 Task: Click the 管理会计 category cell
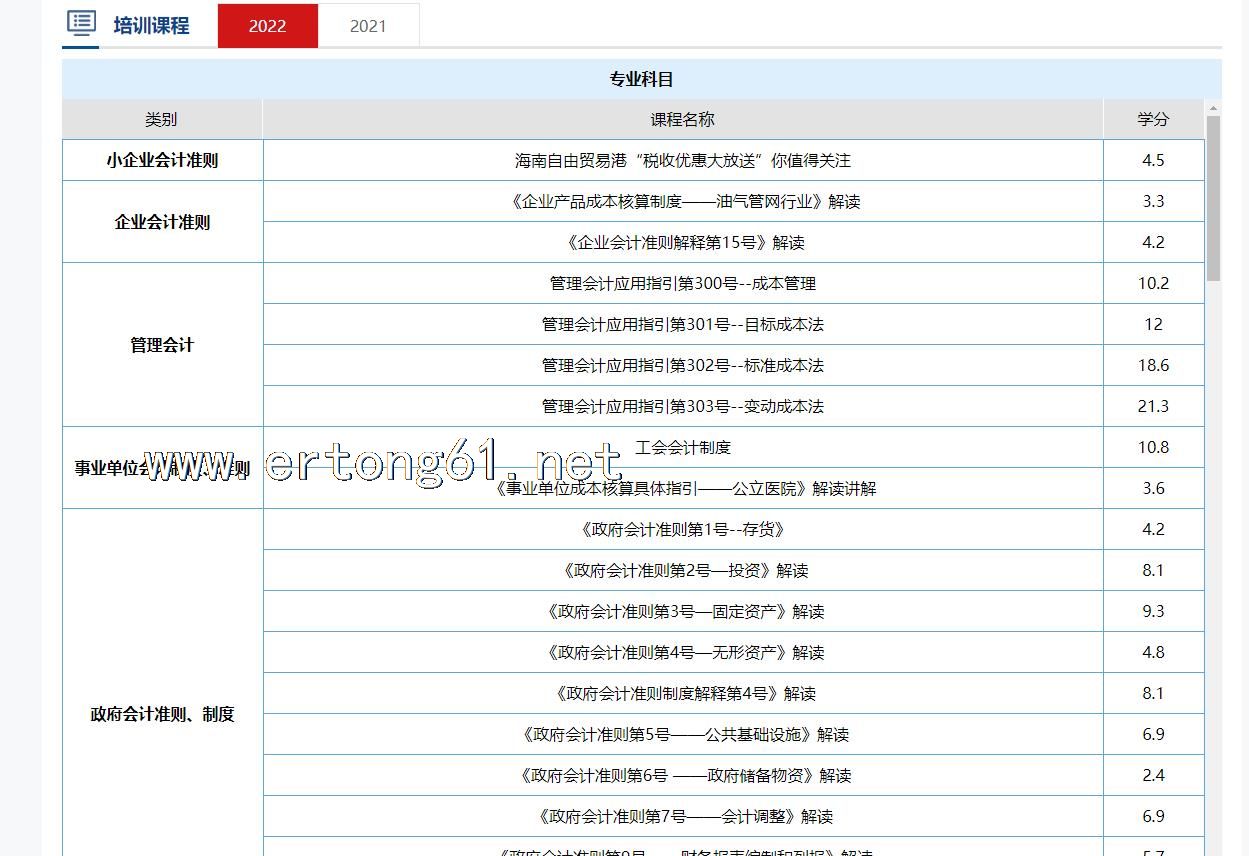162,345
